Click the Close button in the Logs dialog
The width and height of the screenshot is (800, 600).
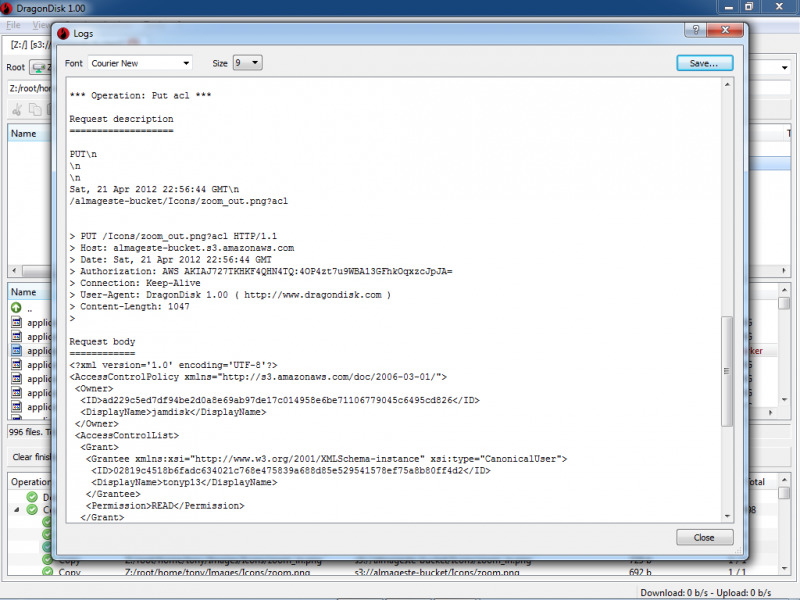coord(705,537)
